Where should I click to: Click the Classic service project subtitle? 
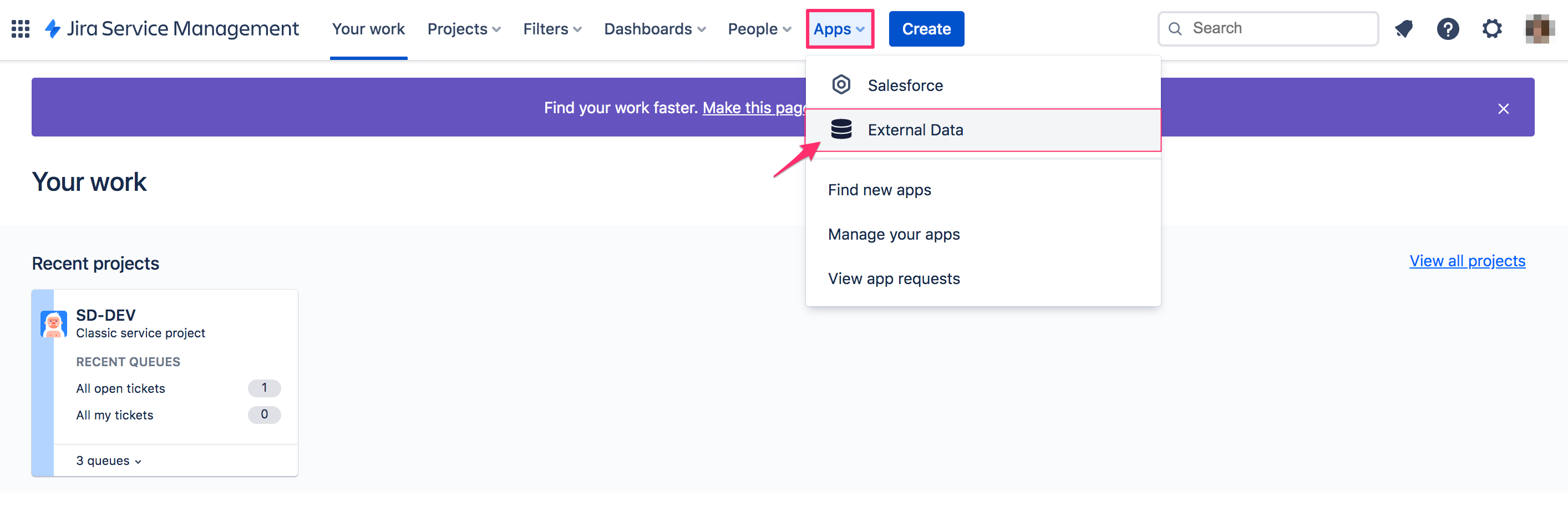pyautogui.click(x=141, y=333)
